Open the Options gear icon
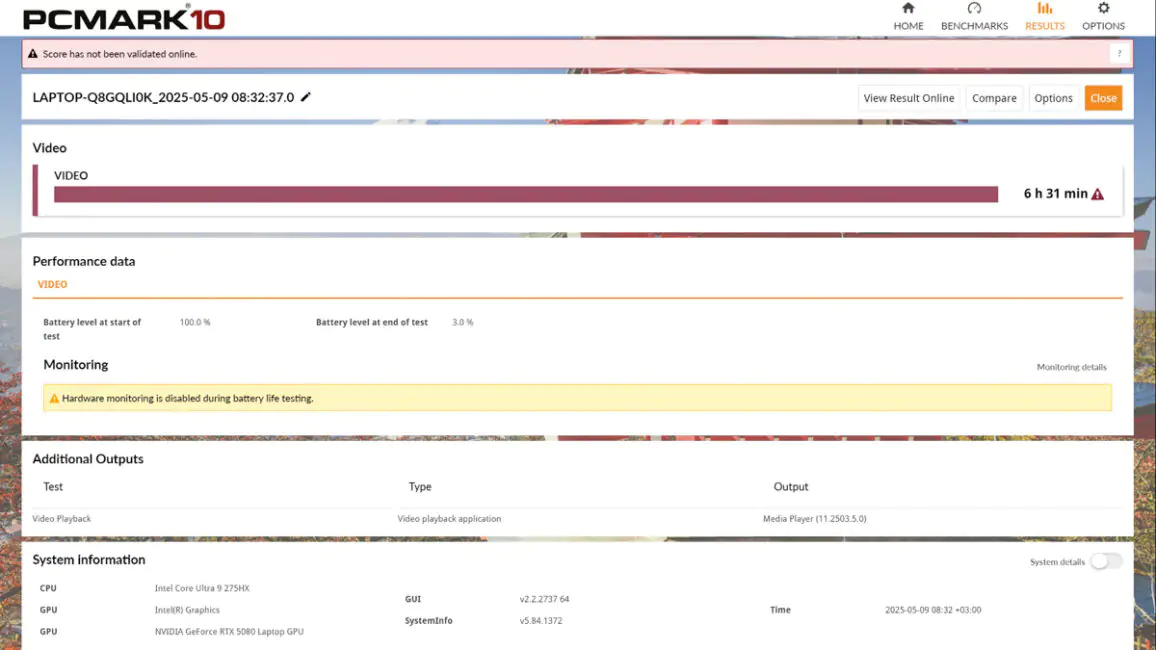 1103,8
